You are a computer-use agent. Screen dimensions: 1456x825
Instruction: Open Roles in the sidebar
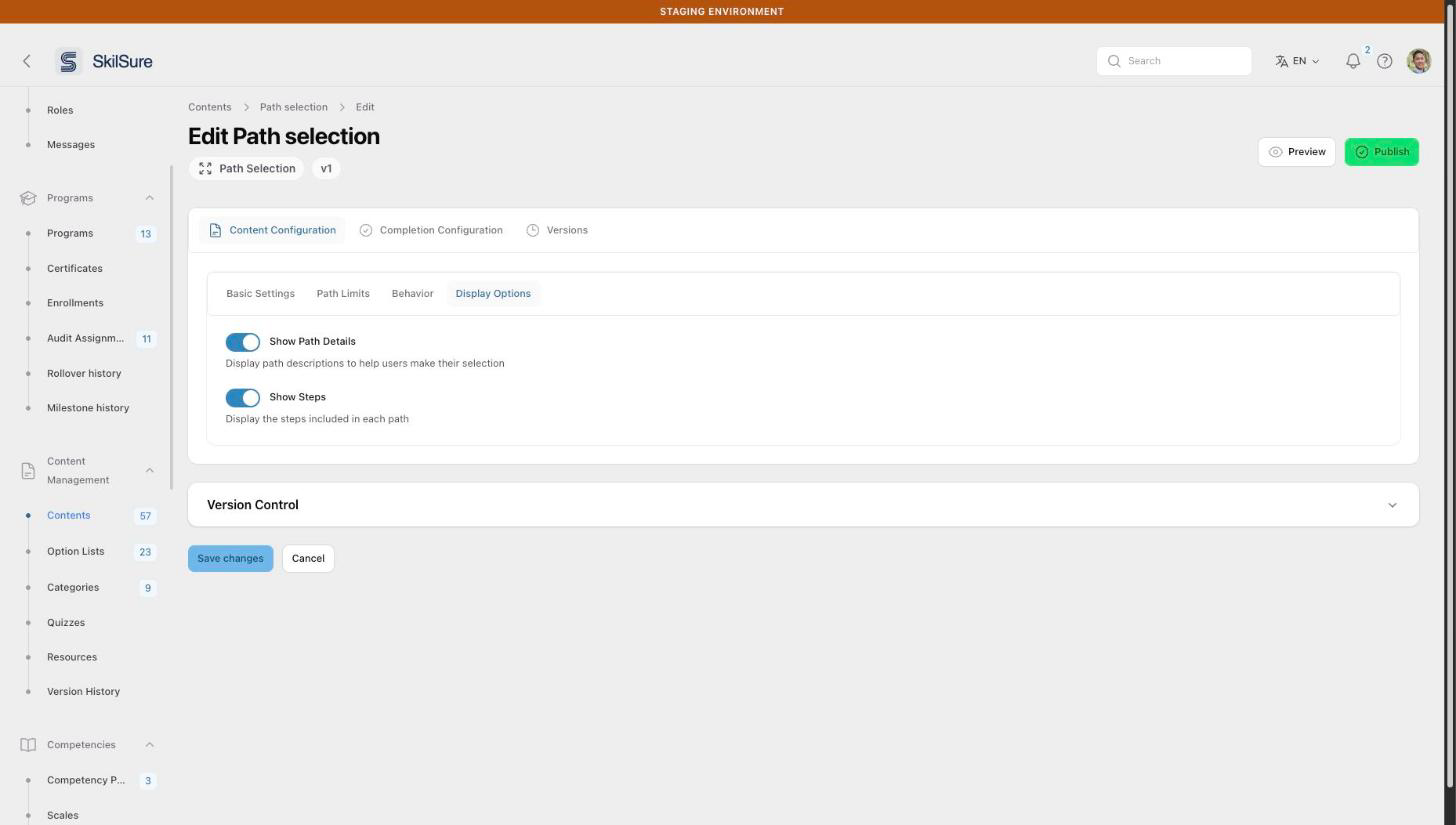coord(60,110)
